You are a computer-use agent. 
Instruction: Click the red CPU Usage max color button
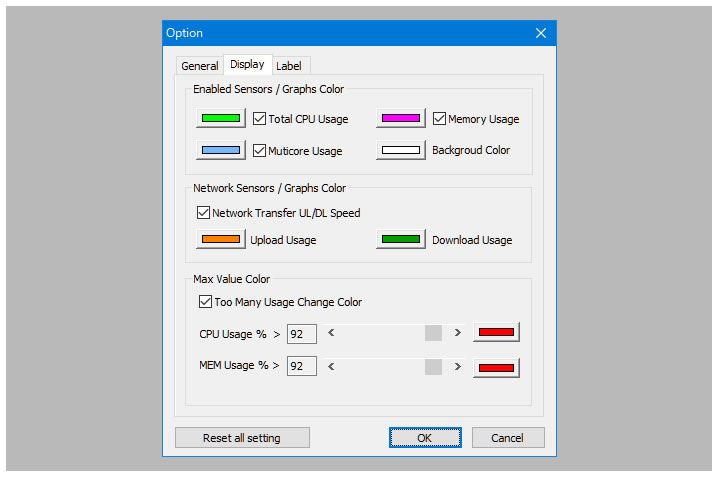(496, 333)
